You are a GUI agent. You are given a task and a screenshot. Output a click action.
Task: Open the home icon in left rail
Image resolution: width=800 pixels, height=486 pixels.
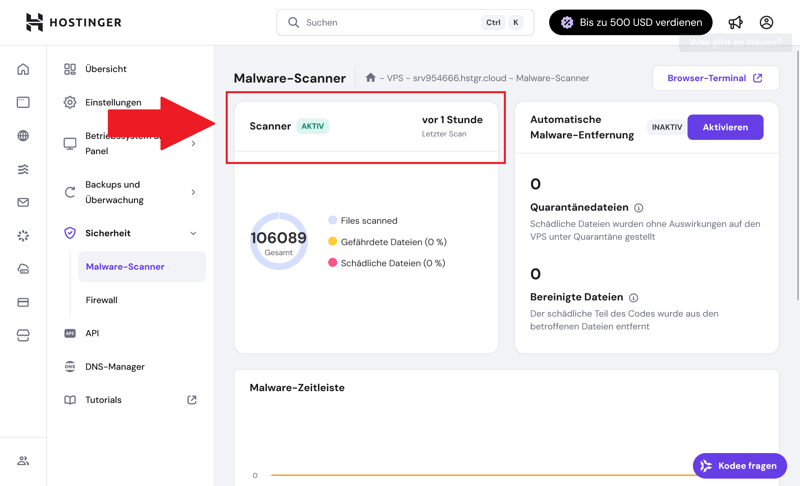(x=23, y=69)
